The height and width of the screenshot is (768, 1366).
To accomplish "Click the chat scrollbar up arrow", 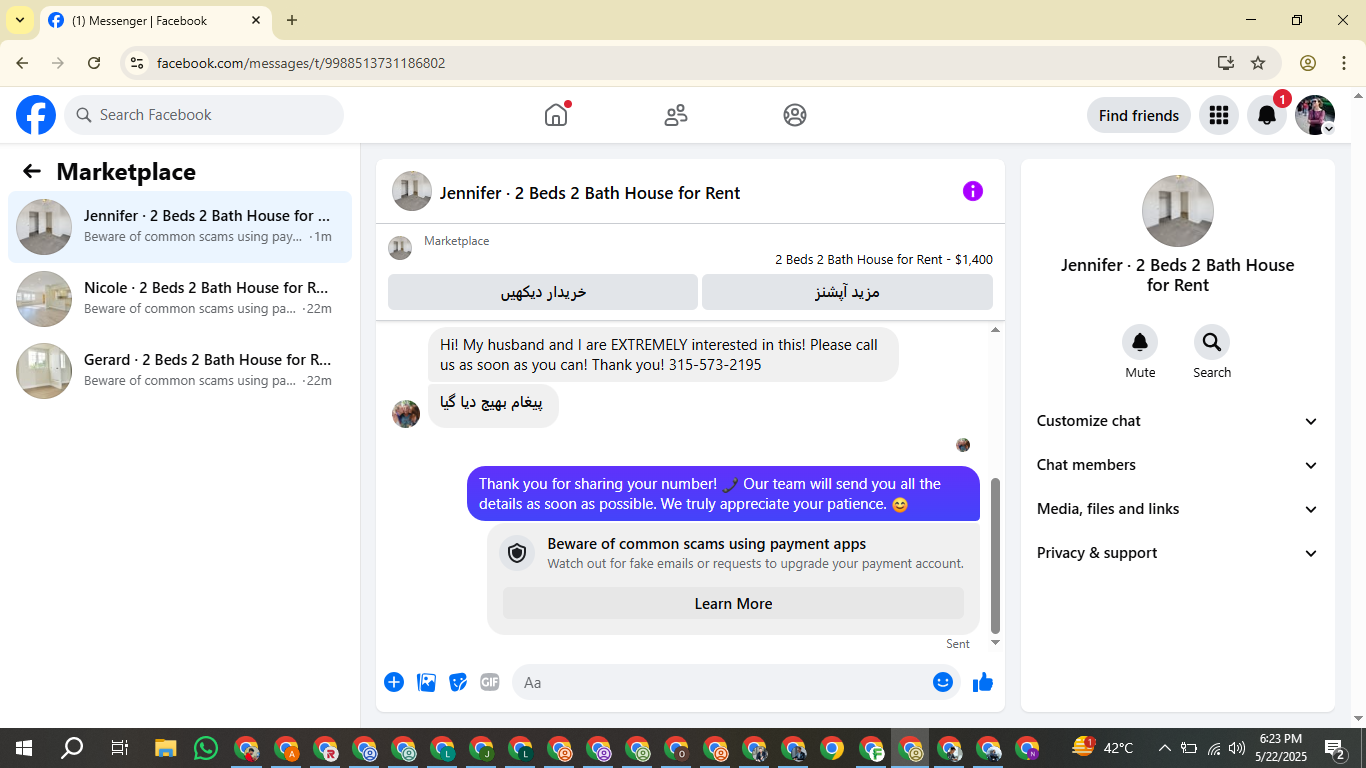I will pos(995,330).
